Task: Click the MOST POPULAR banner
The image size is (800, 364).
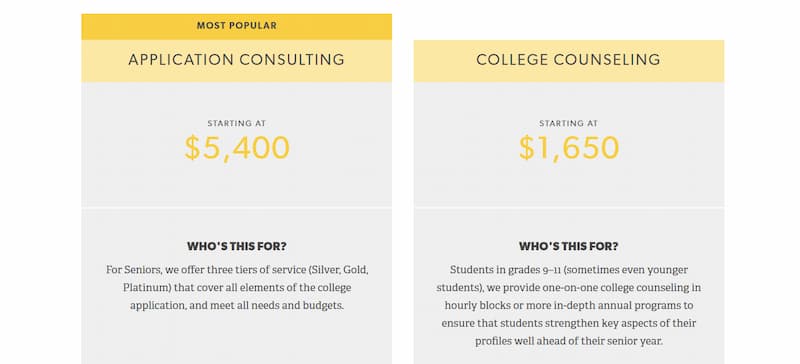Action: 237,26
